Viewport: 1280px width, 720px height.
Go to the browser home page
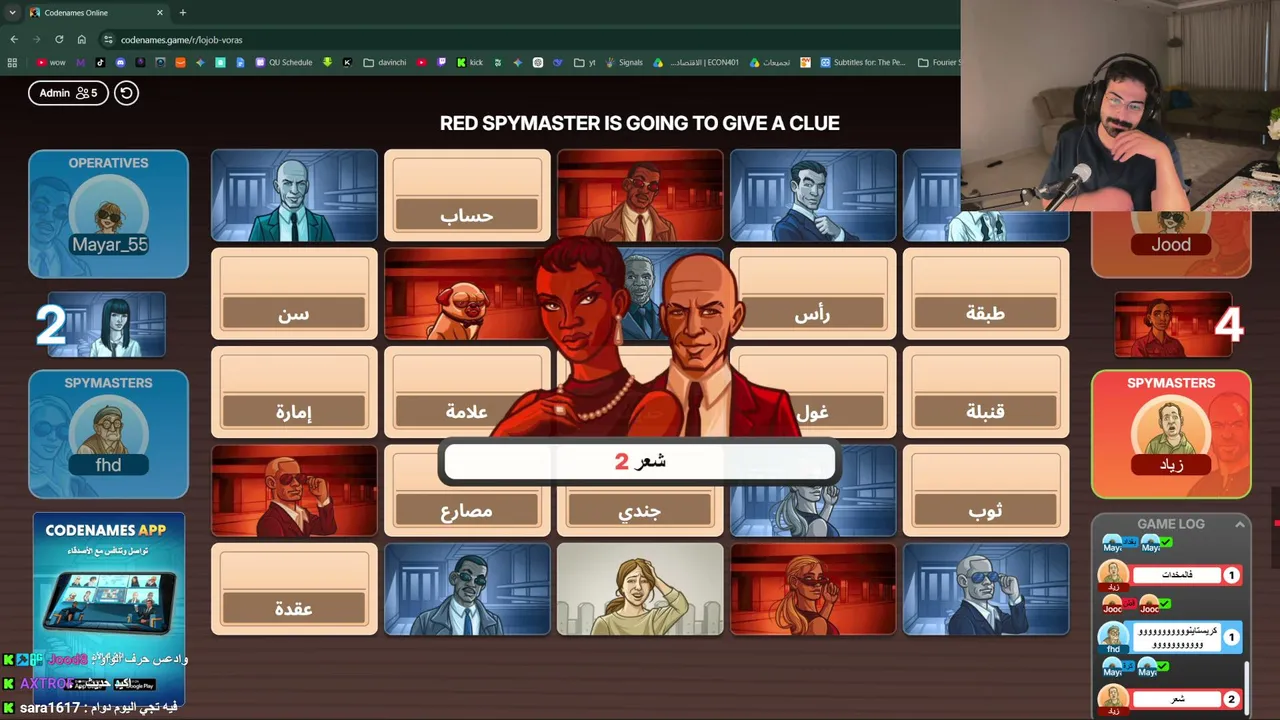click(x=81, y=40)
